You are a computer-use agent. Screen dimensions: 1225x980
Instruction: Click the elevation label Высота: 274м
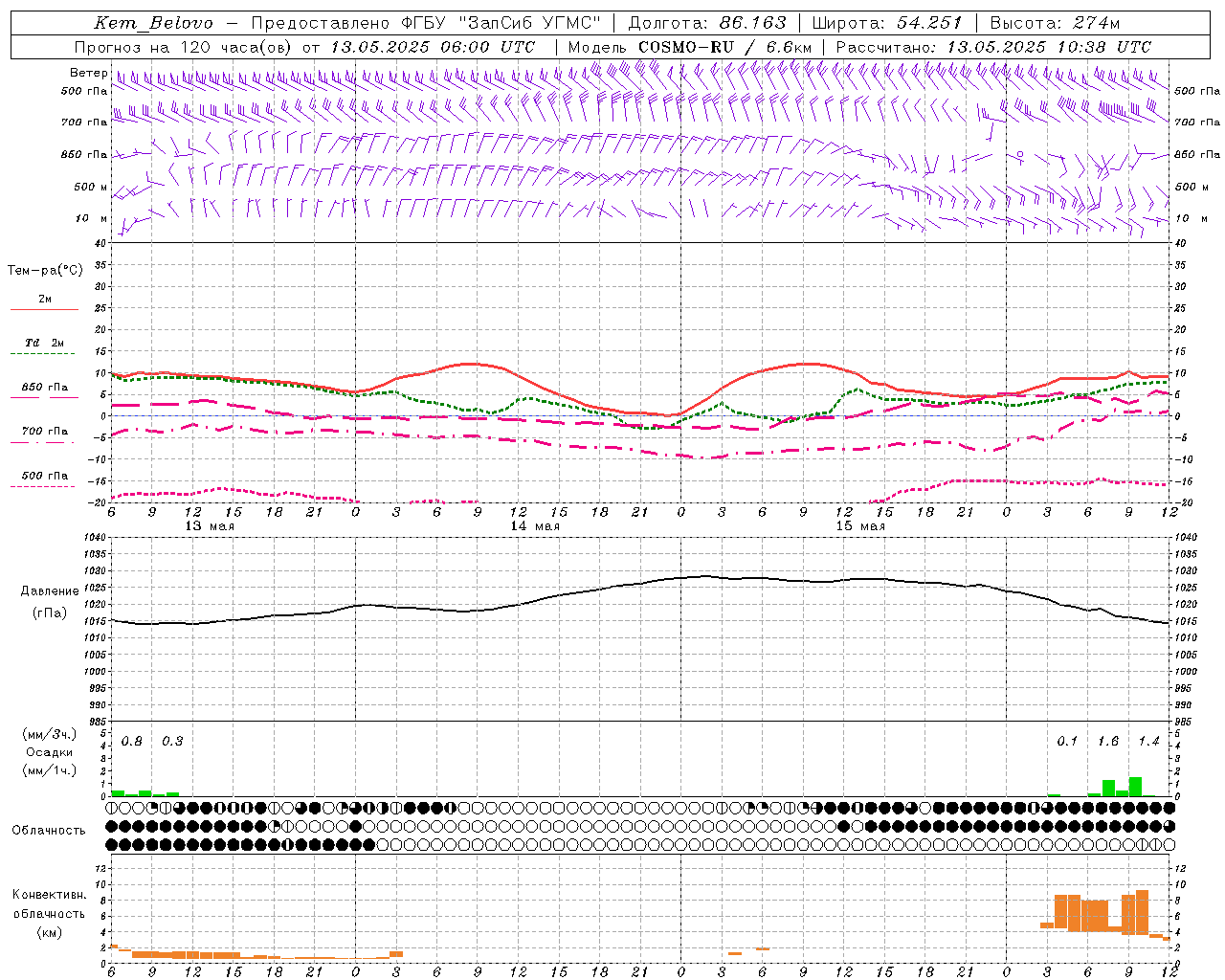point(1055,23)
